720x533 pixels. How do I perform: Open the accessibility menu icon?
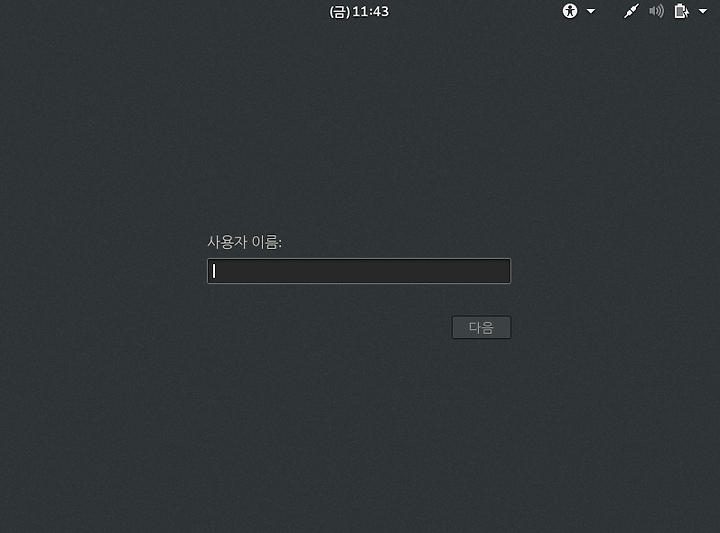tap(570, 11)
